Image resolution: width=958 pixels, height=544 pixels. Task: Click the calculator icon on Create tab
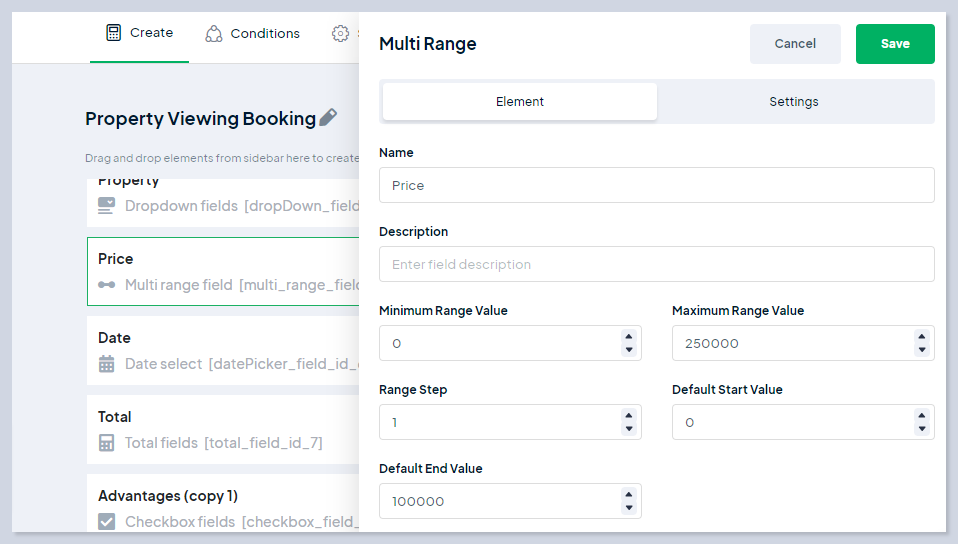[114, 33]
